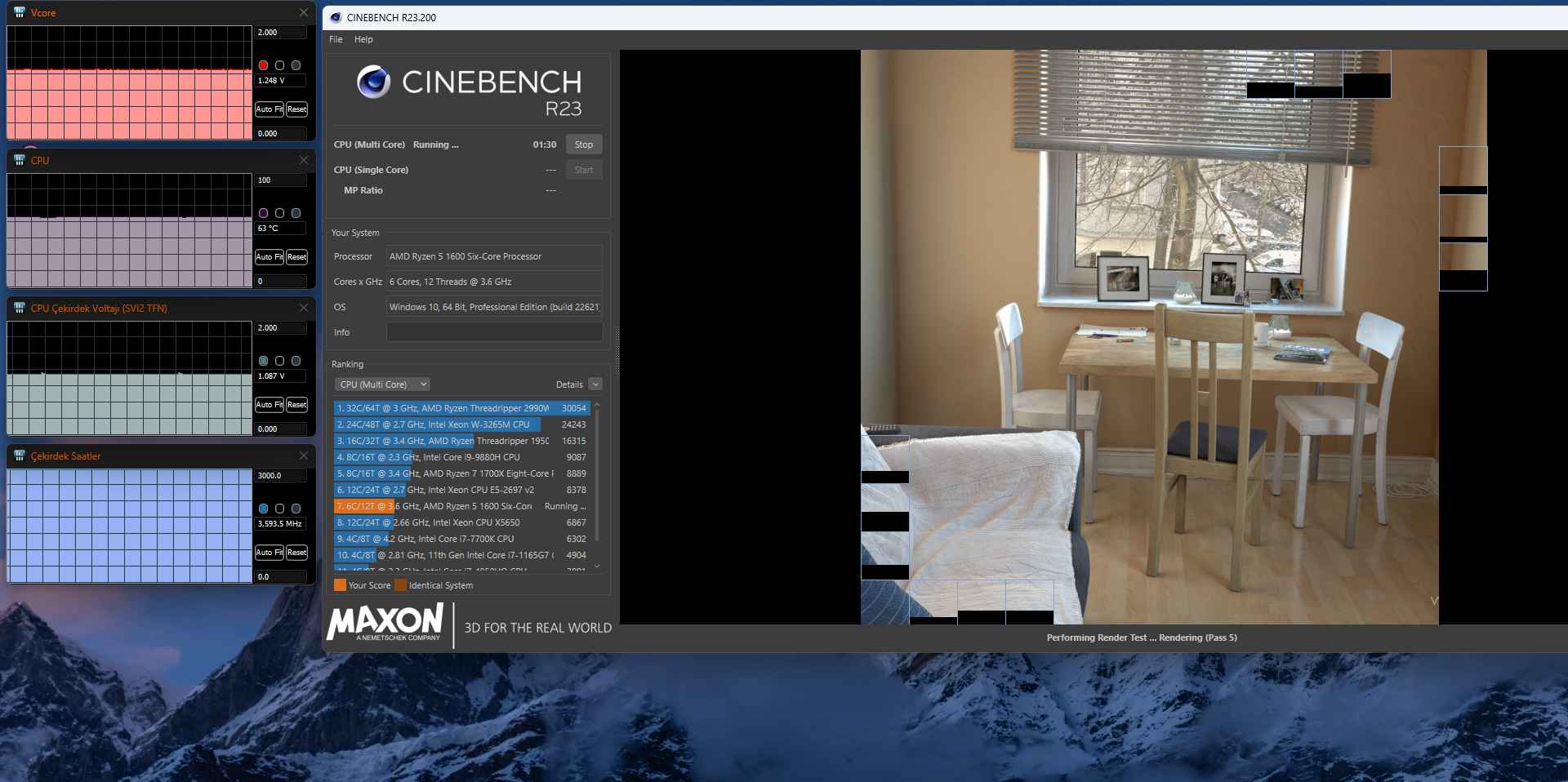The image size is (1568, 782).
Task: Click the Çekirdek Saatler blue graph area
Action: [x=130, y=526]
